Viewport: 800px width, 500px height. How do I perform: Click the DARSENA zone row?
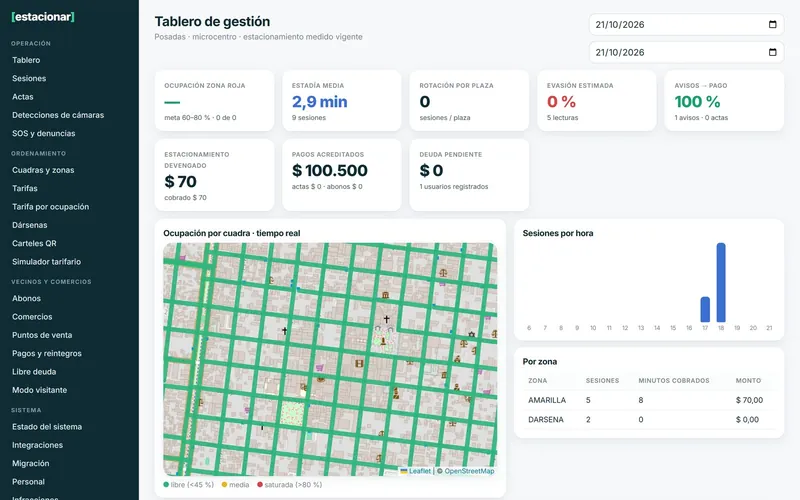coord(648,419)
